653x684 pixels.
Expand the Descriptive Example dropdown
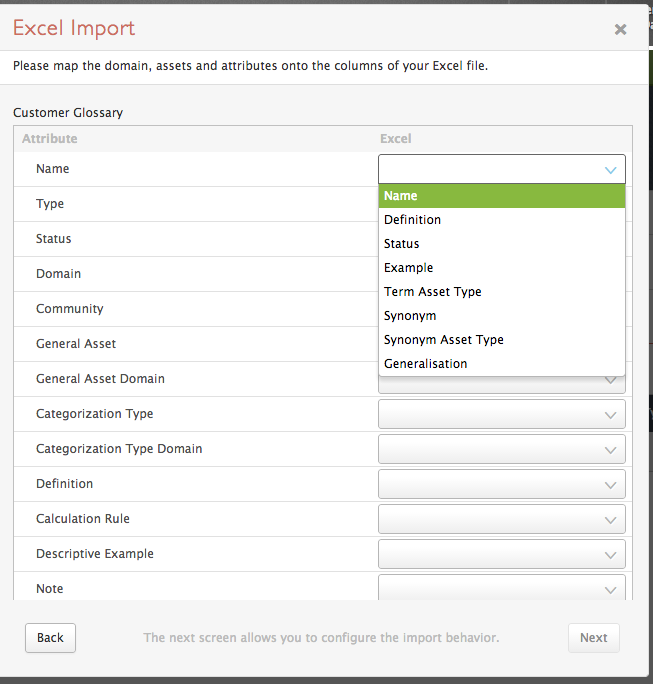point(502,554)
